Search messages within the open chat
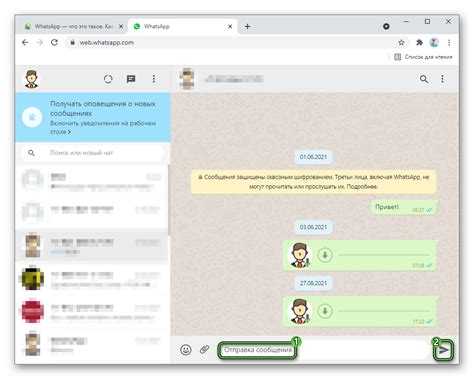The image size is (474, 379). 424,79
